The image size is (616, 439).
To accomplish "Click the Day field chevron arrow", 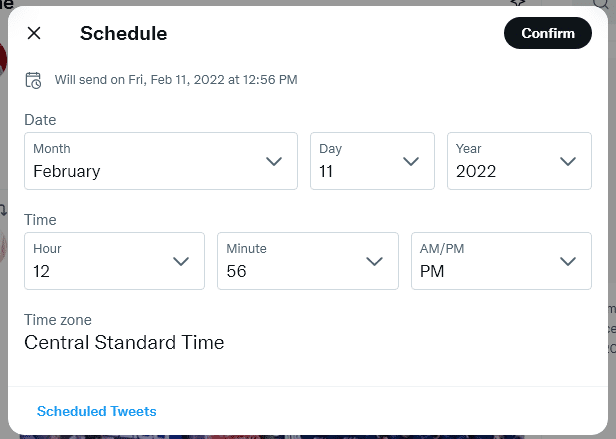I will 411,161.
